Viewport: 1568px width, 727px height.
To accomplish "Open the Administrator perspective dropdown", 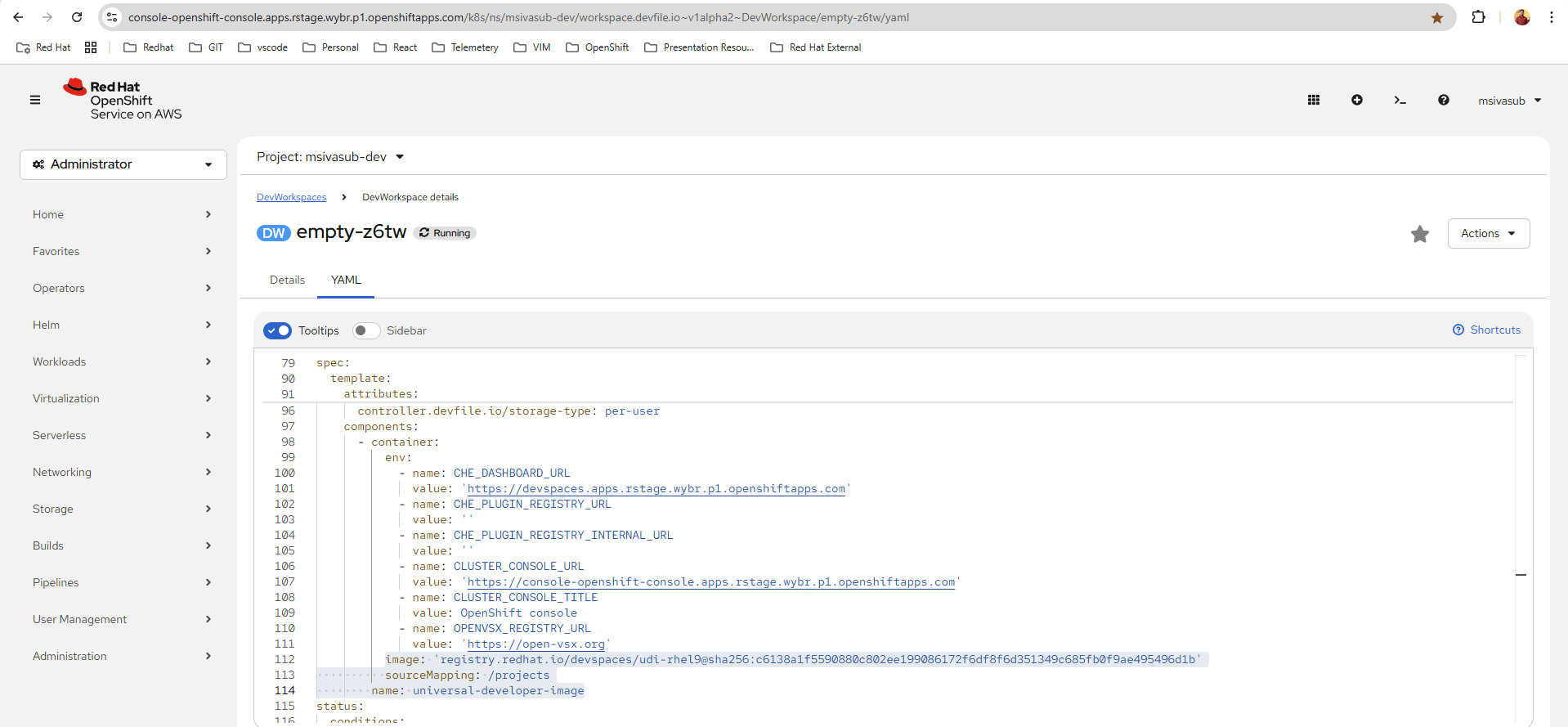I will pos(123,164).
